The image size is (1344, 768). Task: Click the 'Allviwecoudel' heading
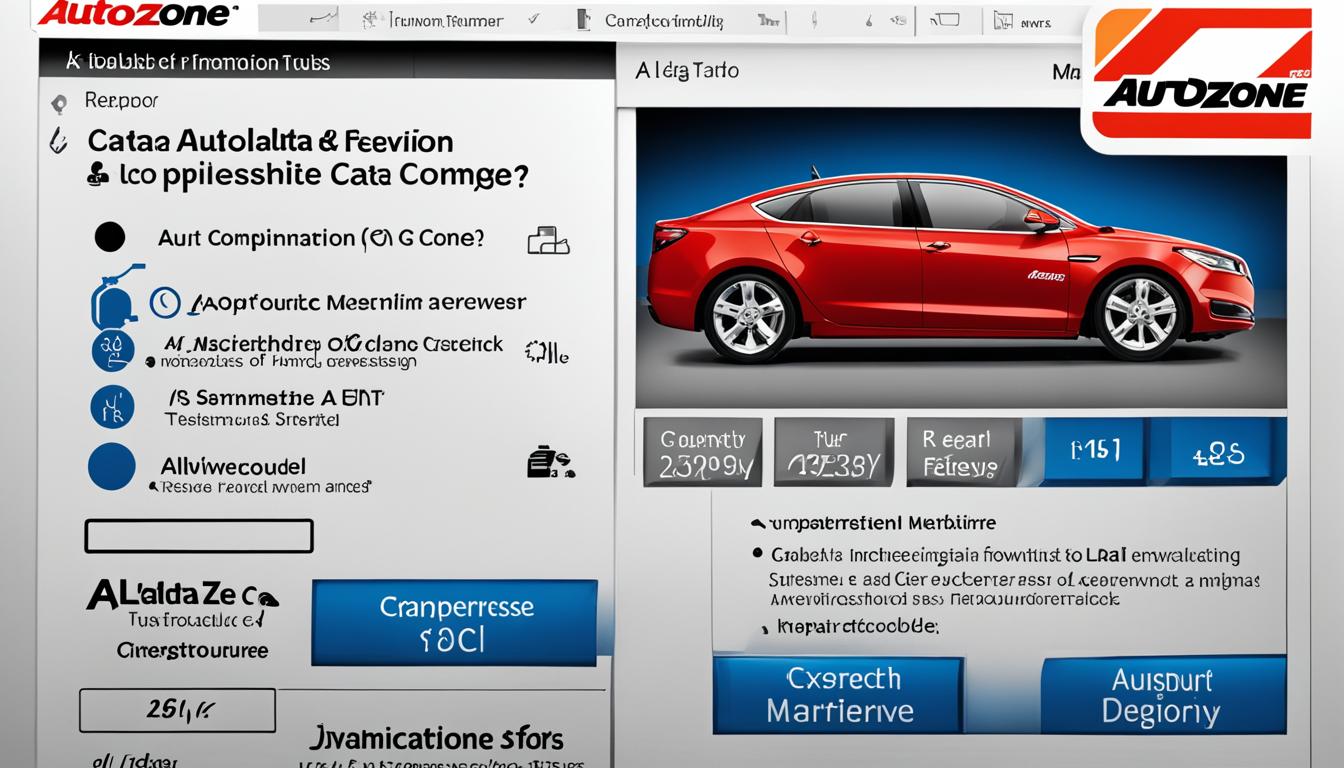click(233, 465)
